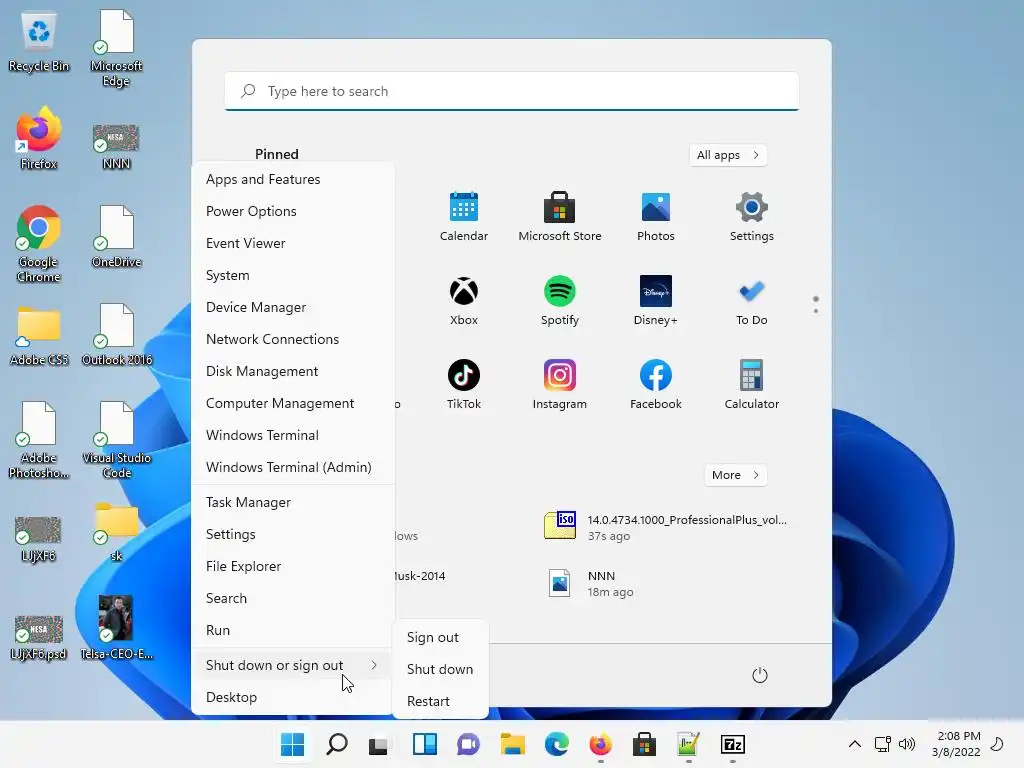Click the Windows Start button on taskbar
Screen dimensions: 1024x768
(293, 744)
